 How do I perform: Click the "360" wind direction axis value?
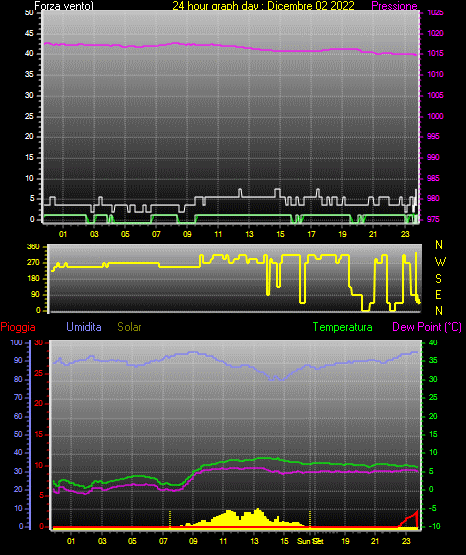(33, 247)
